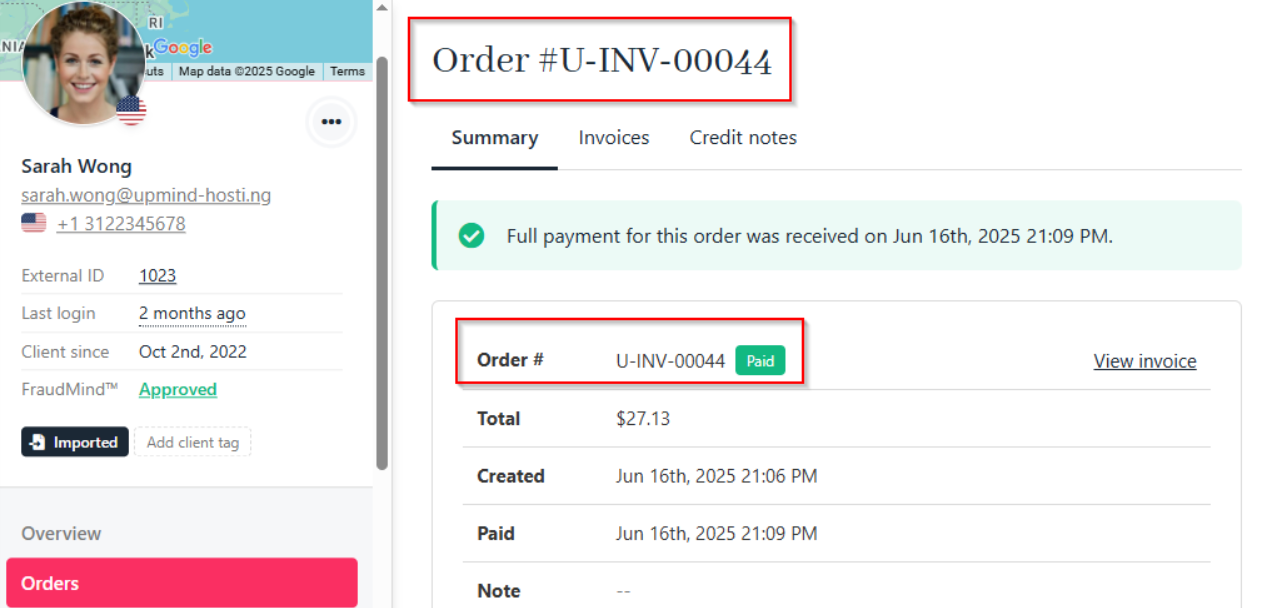Click the sidebar vertical scrollbar
The height and width of the screenshot is (608, 1272).
382,262
